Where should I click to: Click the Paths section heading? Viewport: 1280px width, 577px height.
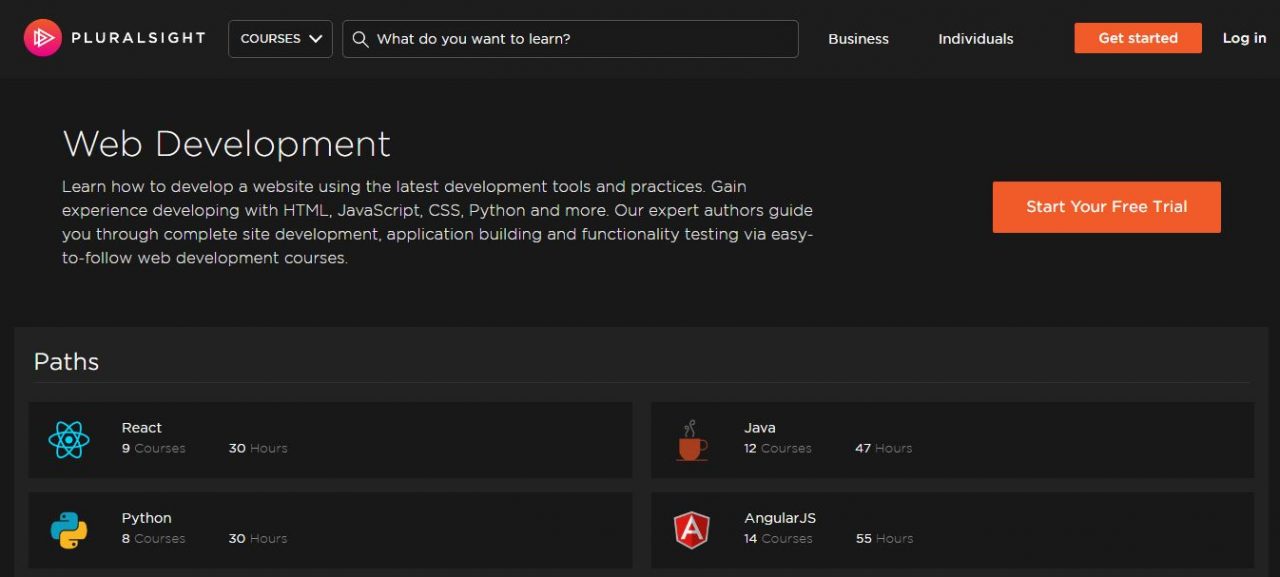(x=66, y=362)
